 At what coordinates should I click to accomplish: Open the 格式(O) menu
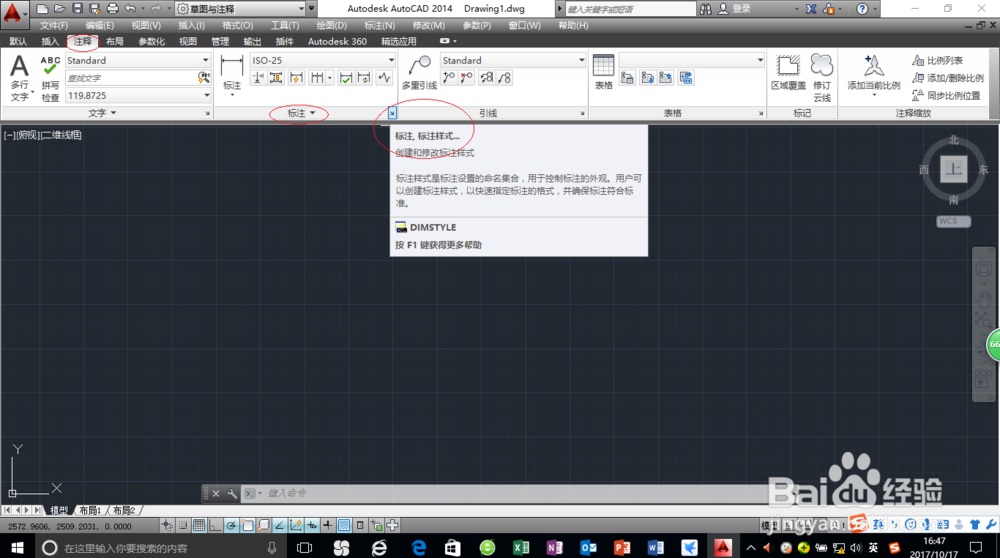point(238,26)
